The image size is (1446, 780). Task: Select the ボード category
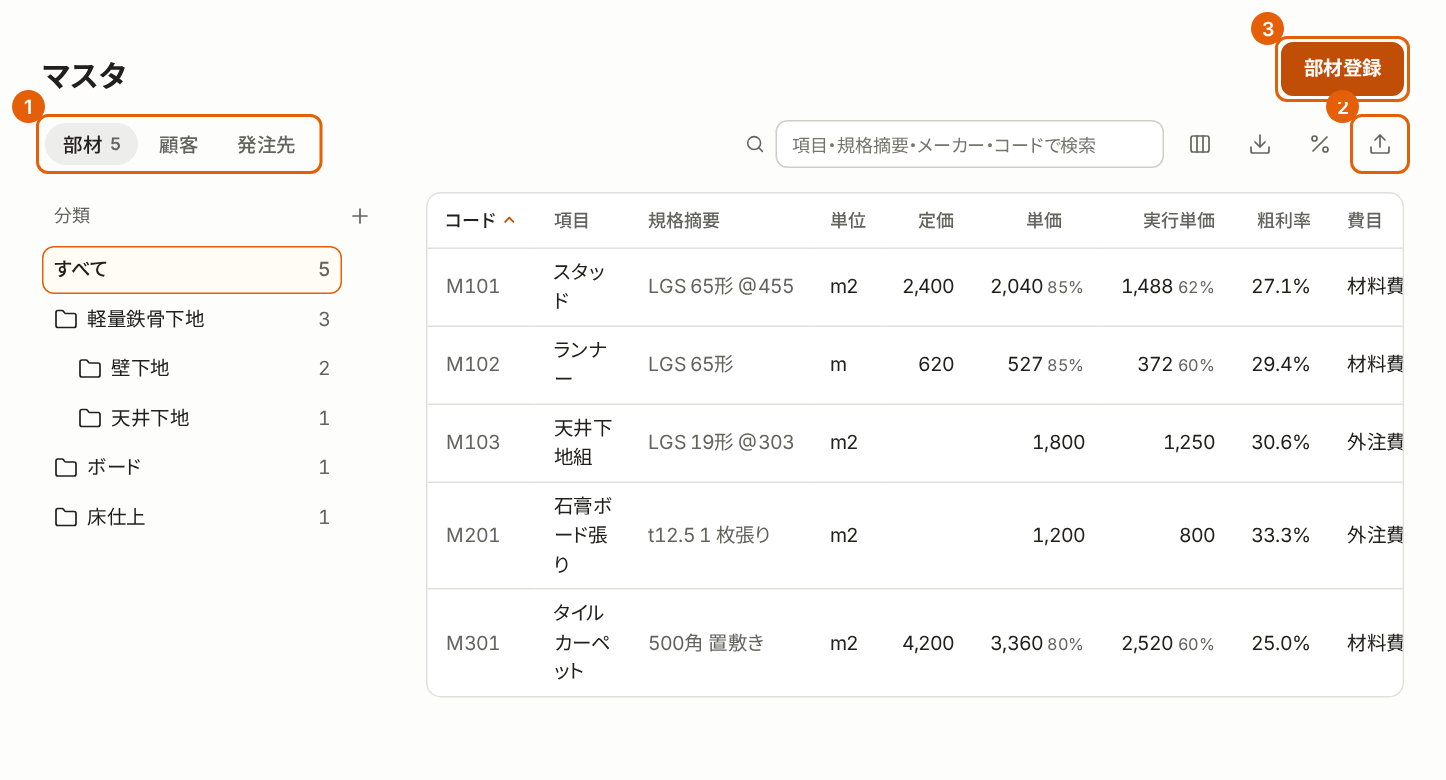[x=192, y=468]
